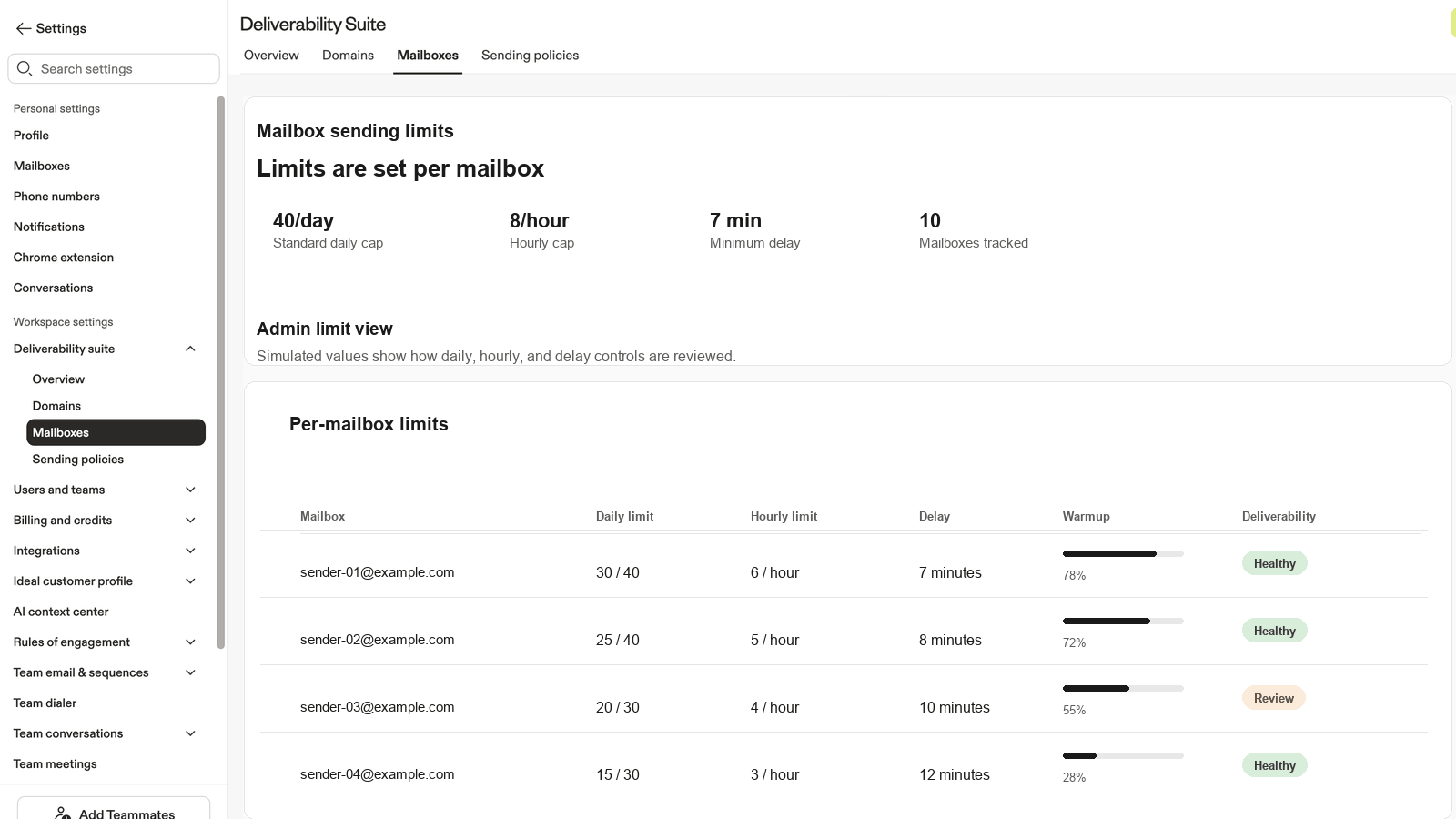Open Team meetings settings
Viewport: 1456px width, 819px height.
[x=55, y=764]
